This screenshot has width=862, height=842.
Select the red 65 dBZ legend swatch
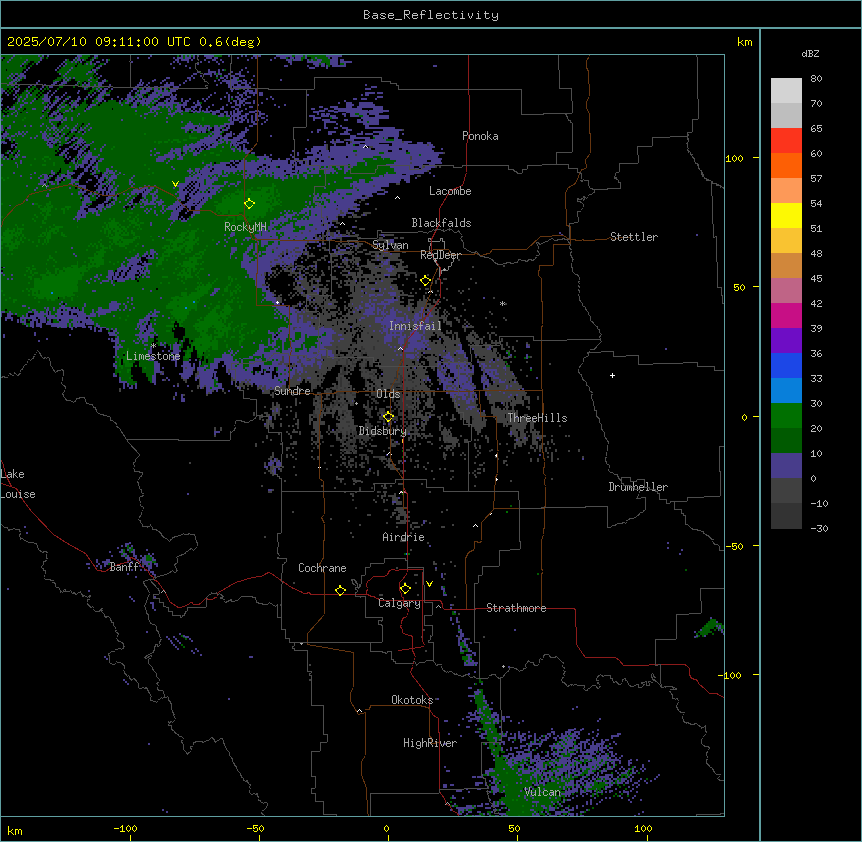pyautogui.click(x=786, y=141)
